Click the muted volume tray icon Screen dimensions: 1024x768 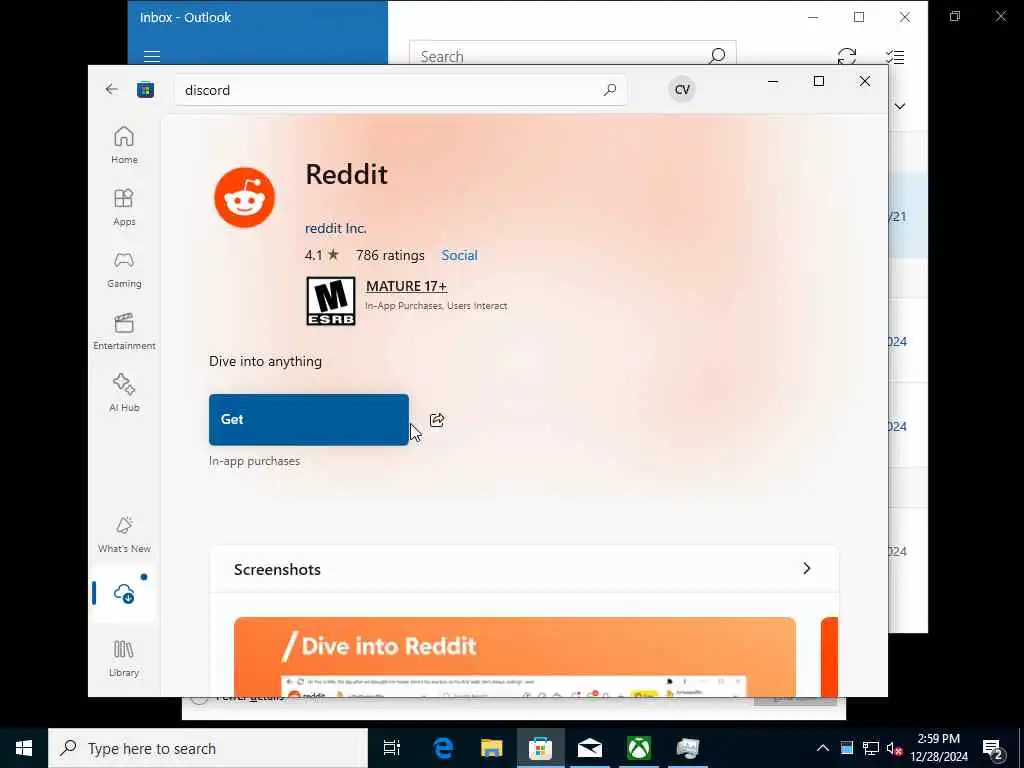(x=894, y=748)
